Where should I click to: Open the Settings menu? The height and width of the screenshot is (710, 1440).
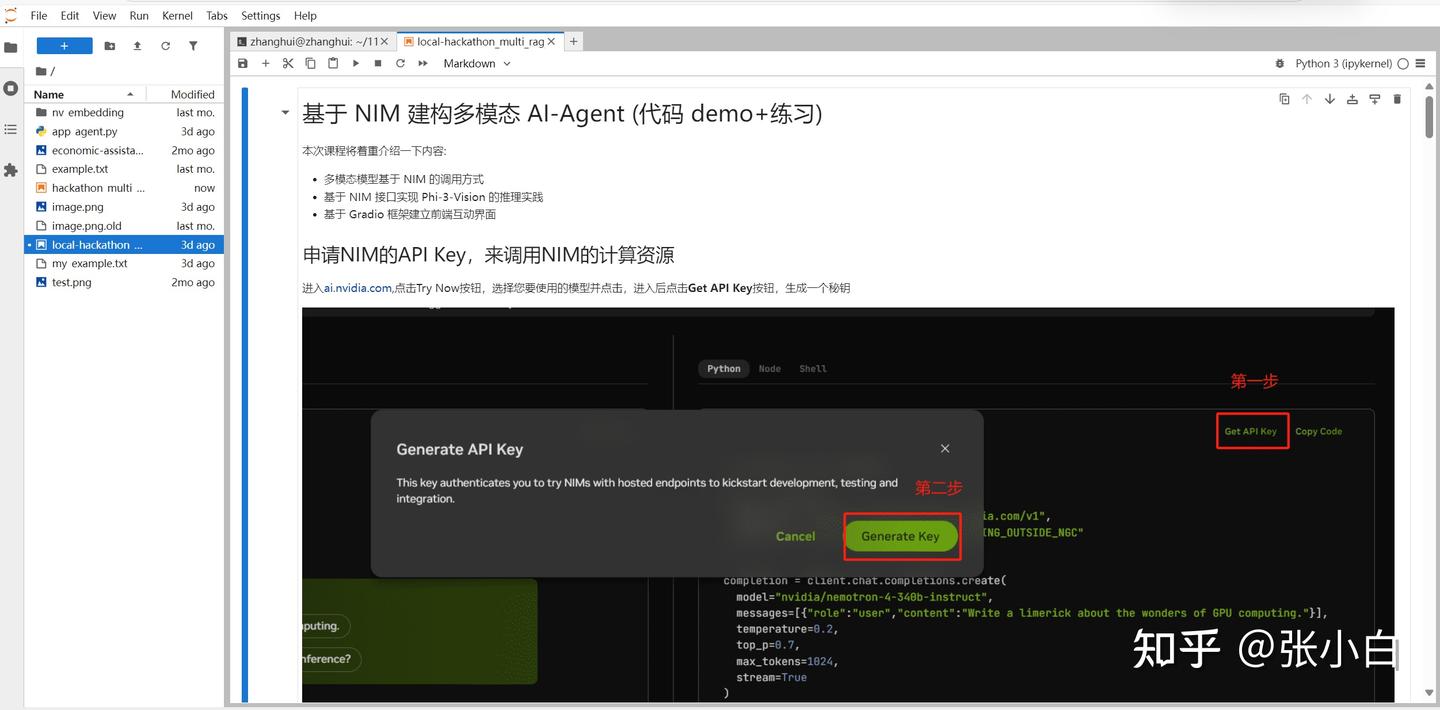[261, 15]
